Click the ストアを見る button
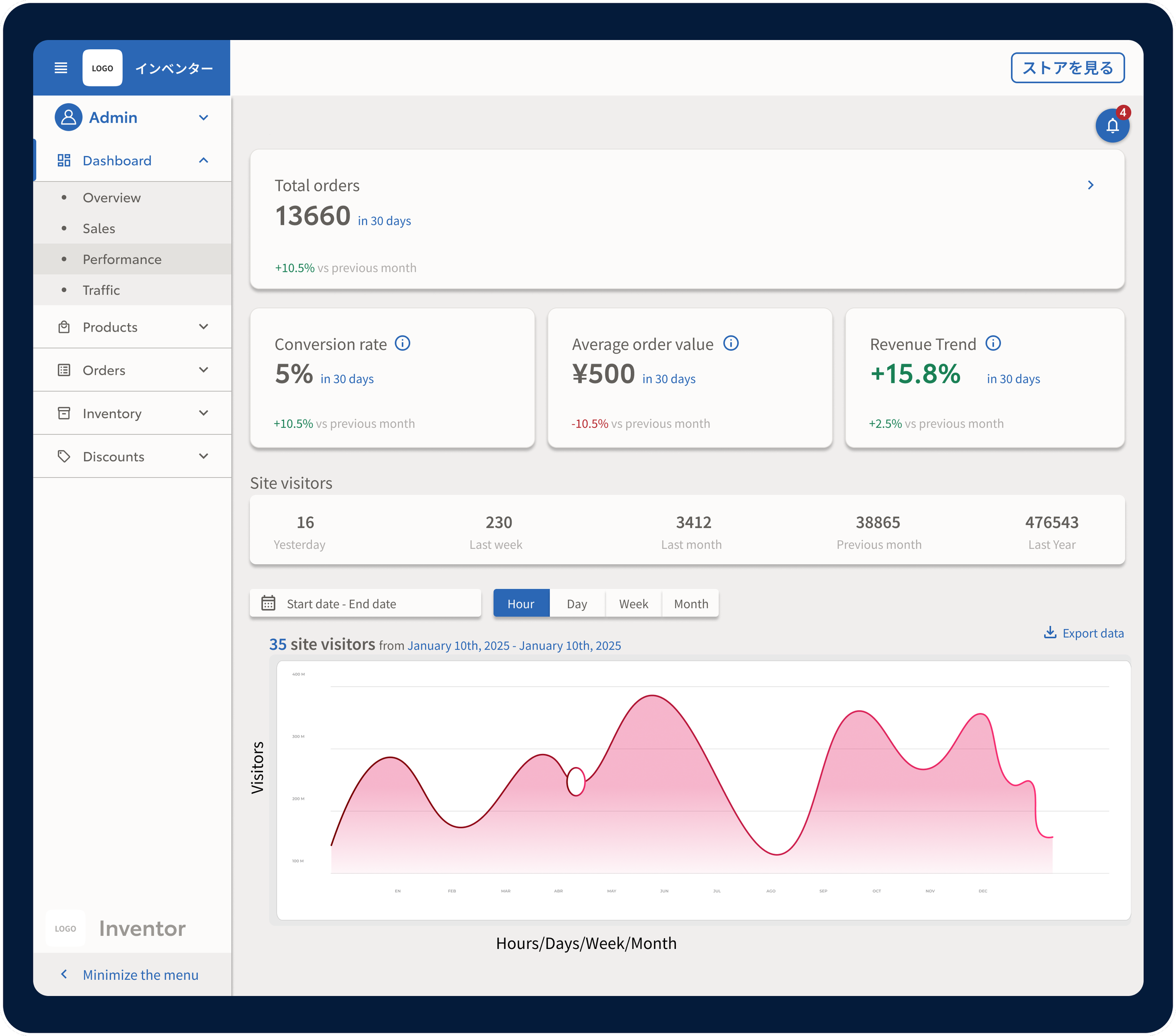The width and height of the screenshot is (1176, 1036). point(1067,68)
